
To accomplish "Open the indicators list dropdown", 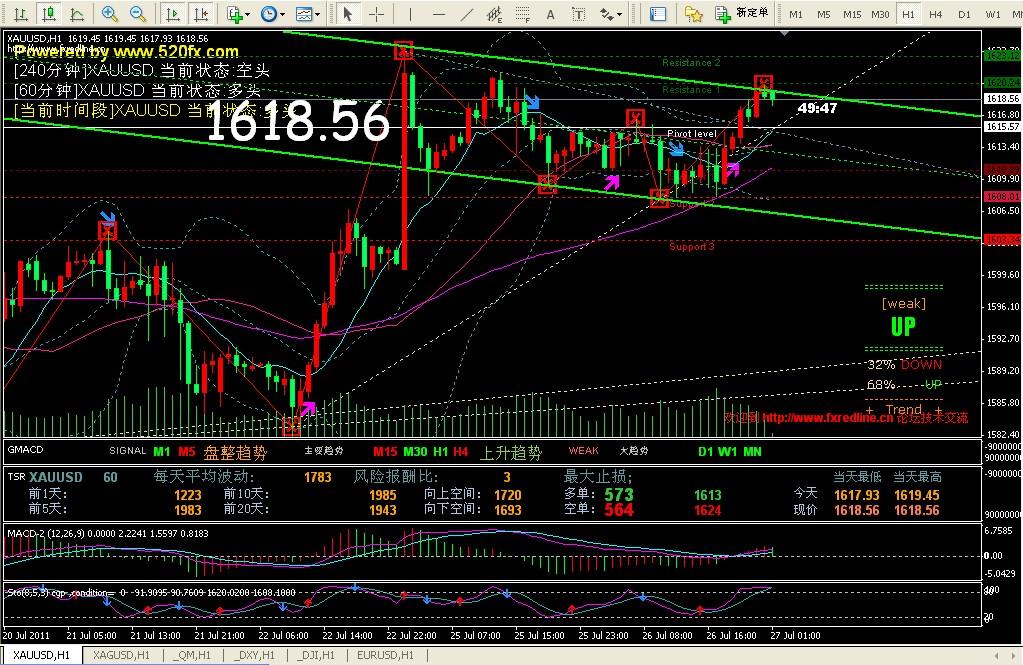I will tap(238, 14).
